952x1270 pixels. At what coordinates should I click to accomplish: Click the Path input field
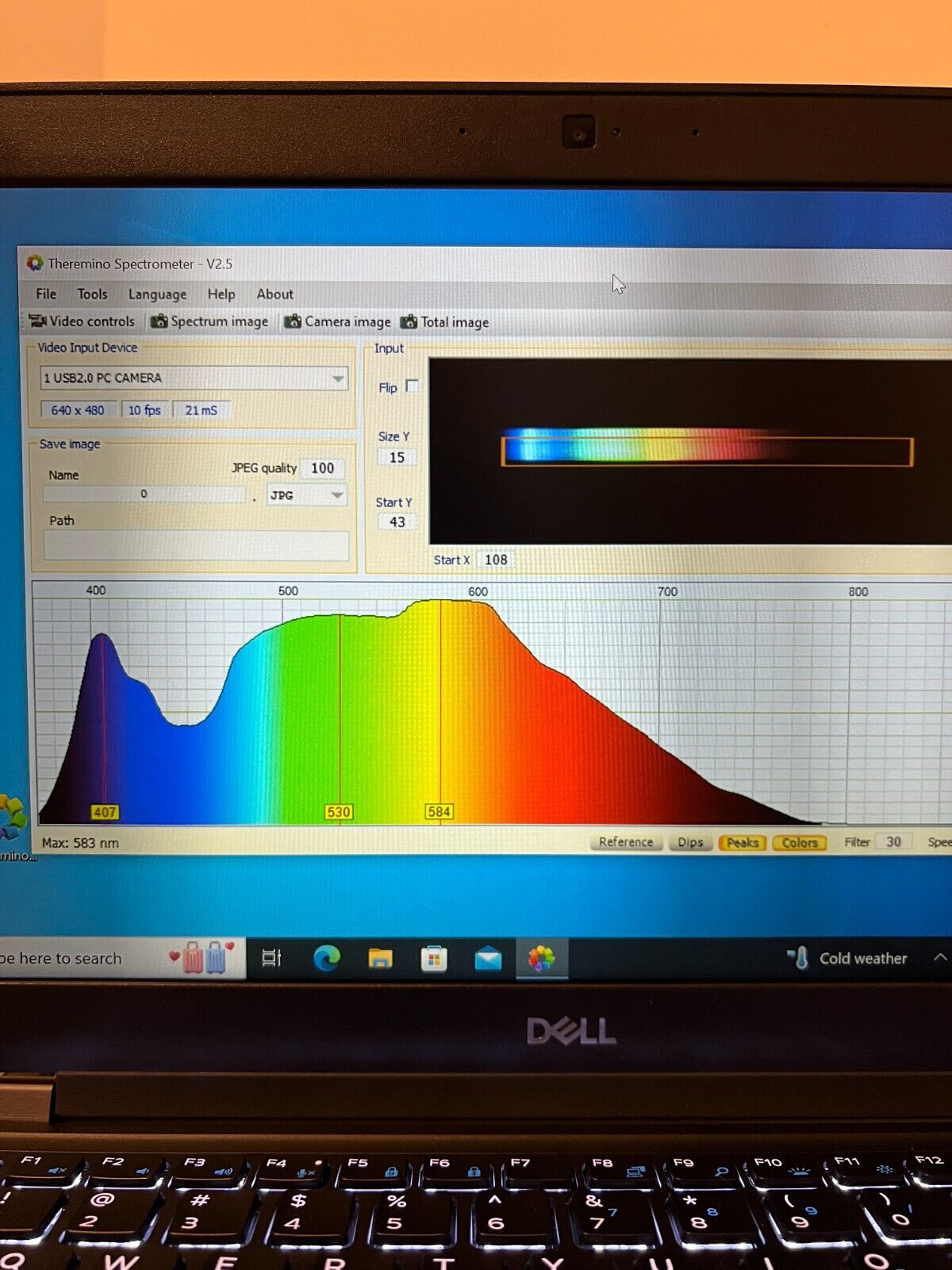pyautogui.click(x=196, y=546)
